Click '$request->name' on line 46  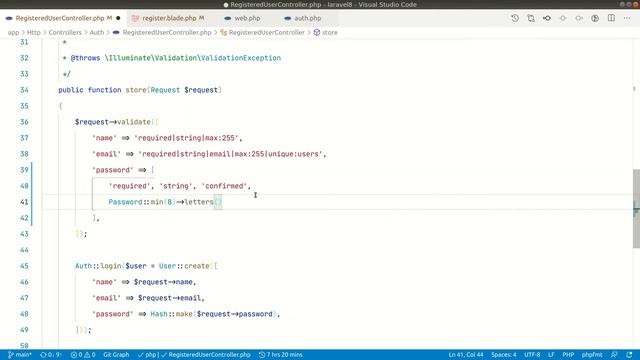(x=163, y=282)
